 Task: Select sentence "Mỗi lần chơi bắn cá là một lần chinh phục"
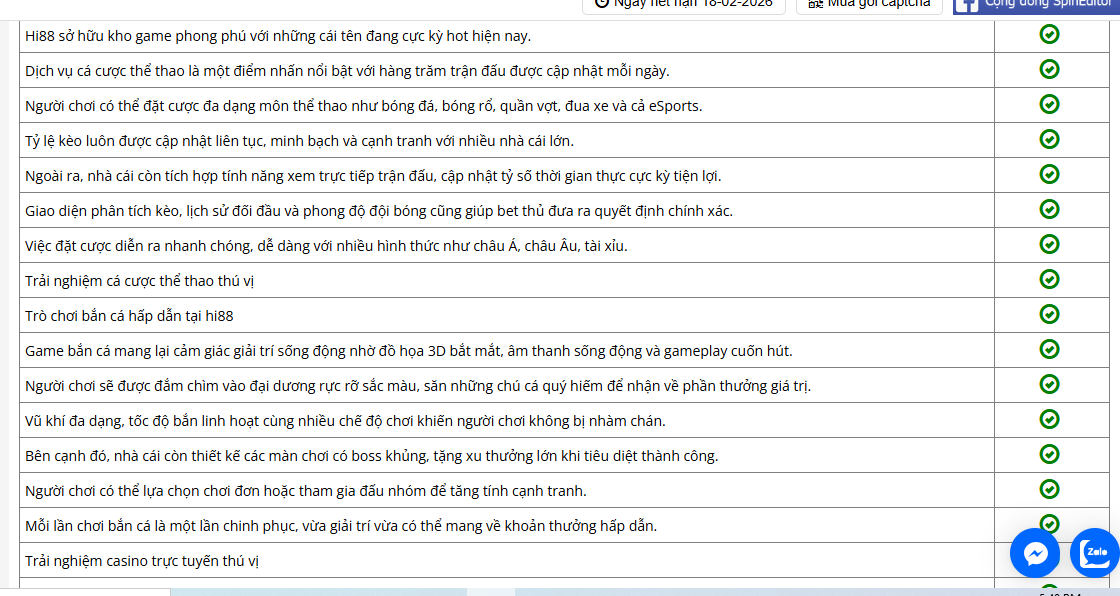[341, 526]
